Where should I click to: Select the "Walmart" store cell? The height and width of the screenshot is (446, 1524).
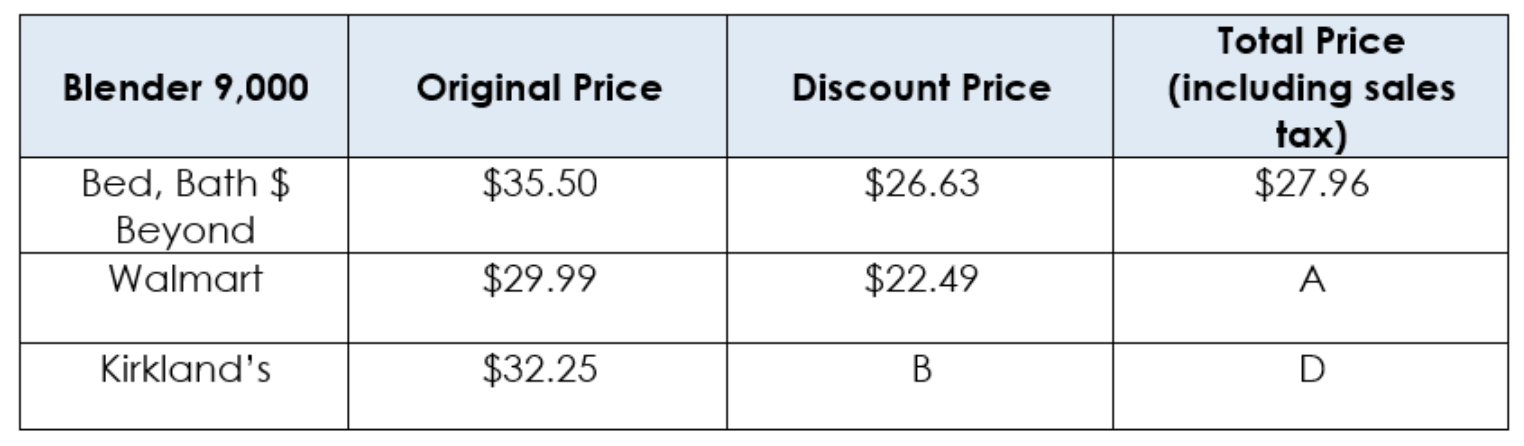(183, 279)
